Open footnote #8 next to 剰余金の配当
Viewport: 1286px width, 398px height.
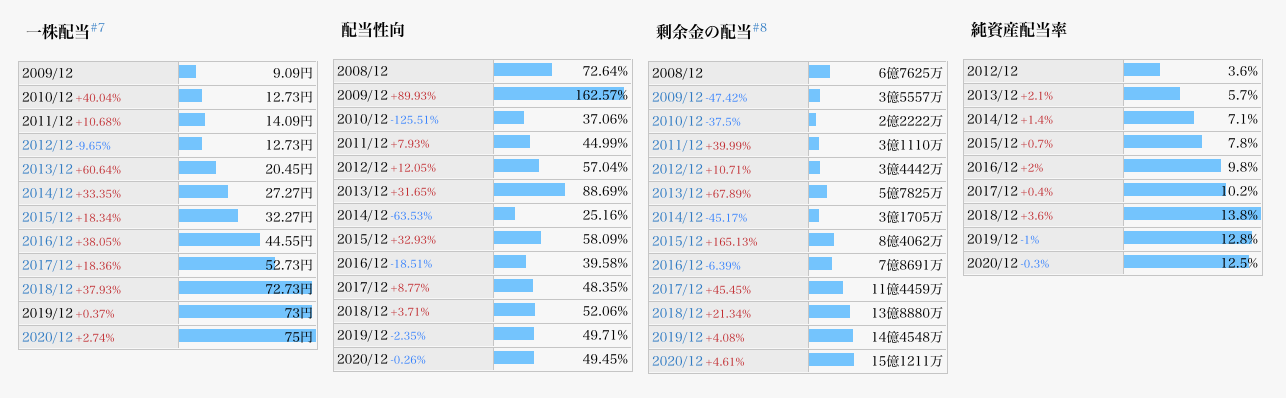coord(759,28)
